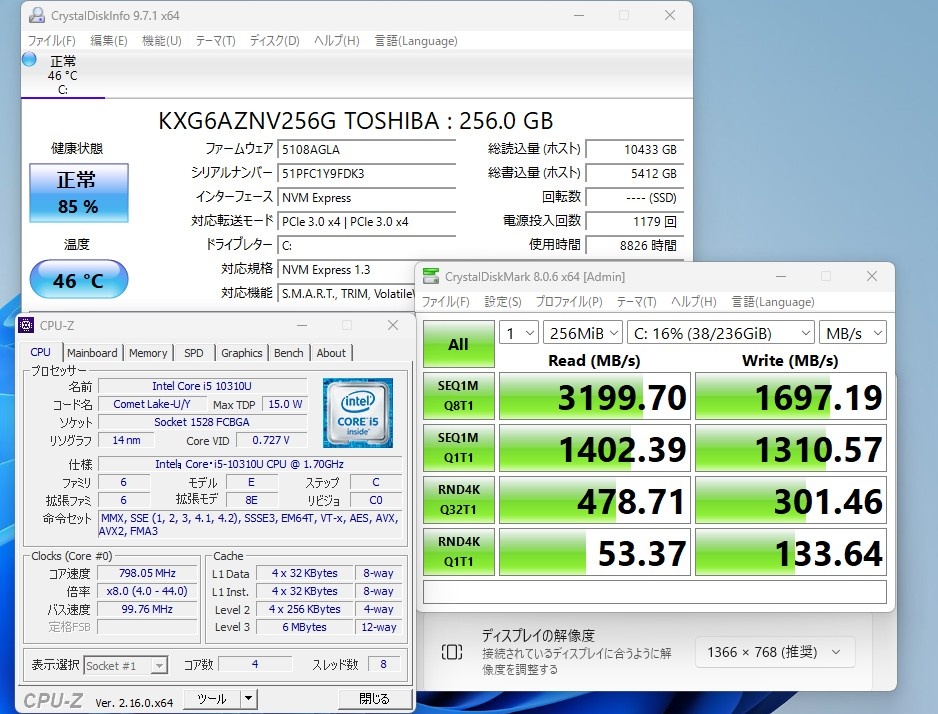Switch to the Graphics tab in CPU-Z
The width and height of the screenshot is (938, 714).
point(242,353)
